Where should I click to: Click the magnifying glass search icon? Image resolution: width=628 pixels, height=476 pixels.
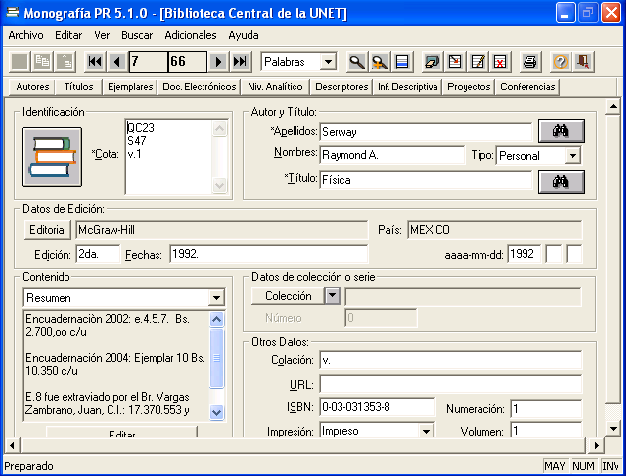click(x=356, y=62)
